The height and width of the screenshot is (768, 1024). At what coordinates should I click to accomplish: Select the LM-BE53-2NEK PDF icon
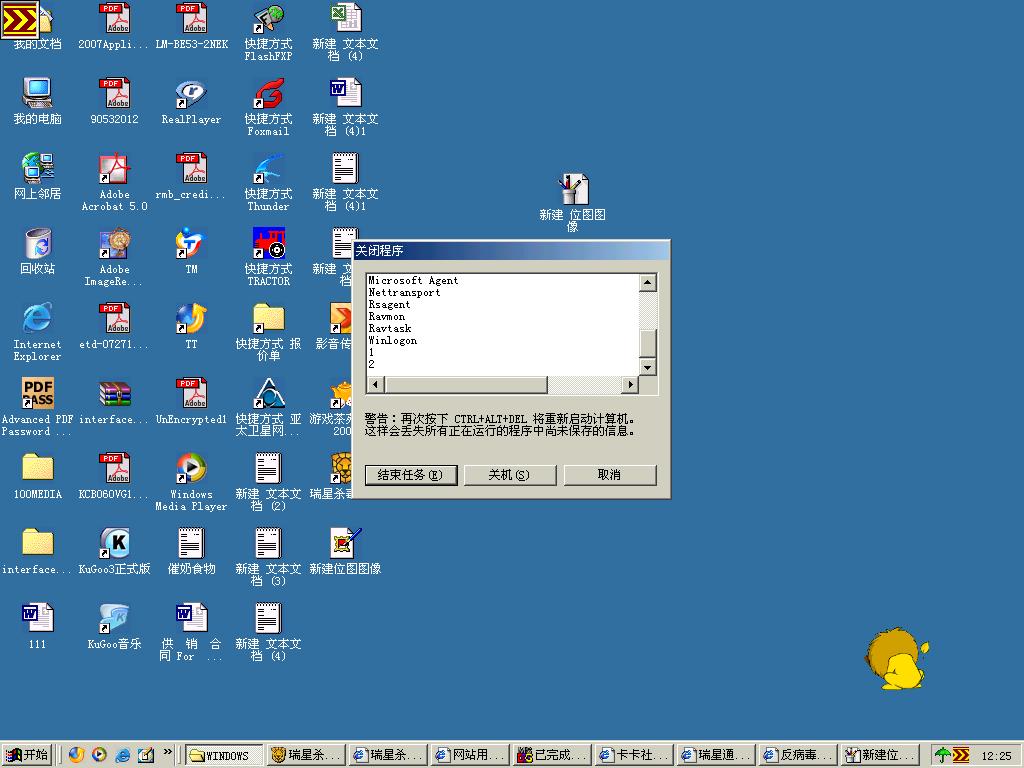tap(191, 25)
